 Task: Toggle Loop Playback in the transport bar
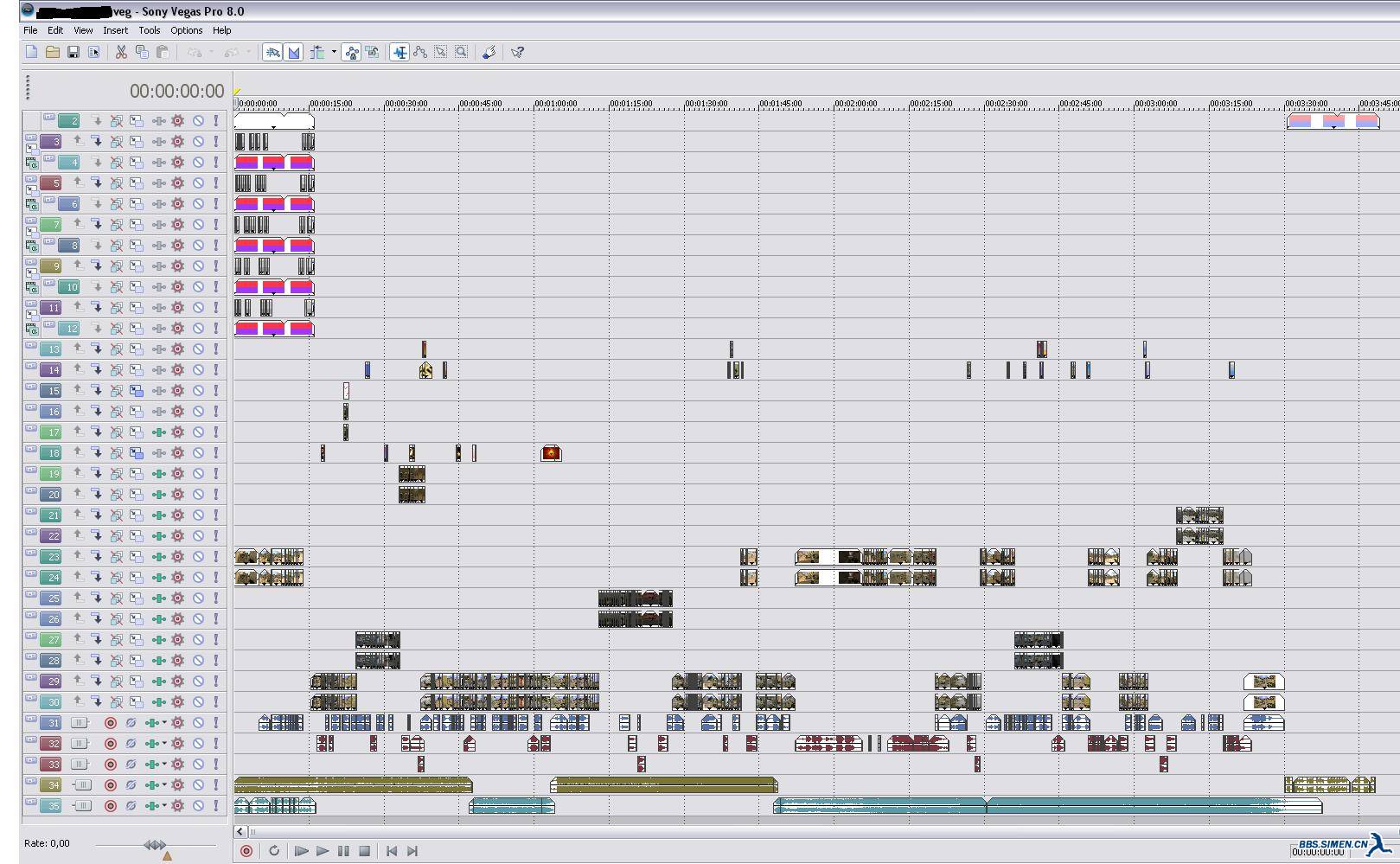click(274, 851)
